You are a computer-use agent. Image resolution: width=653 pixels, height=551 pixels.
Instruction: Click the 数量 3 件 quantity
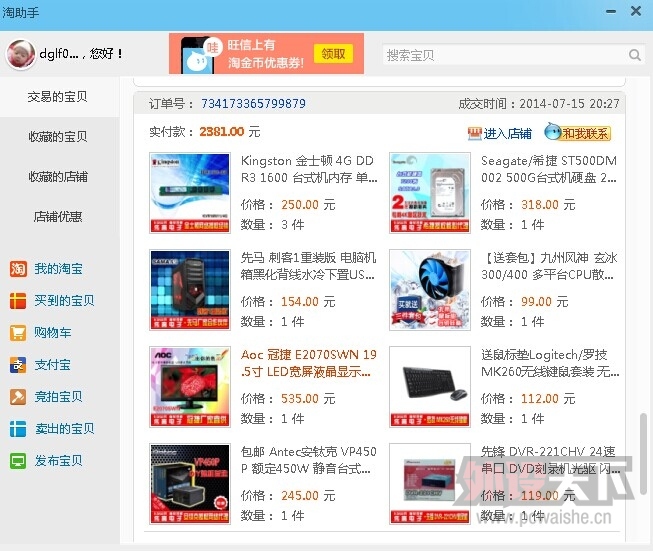point(272,225)
